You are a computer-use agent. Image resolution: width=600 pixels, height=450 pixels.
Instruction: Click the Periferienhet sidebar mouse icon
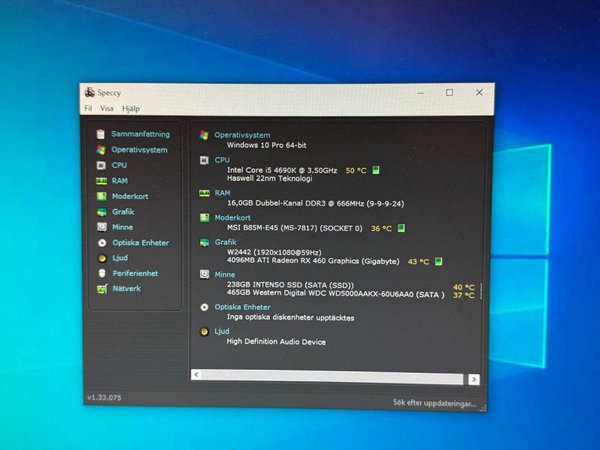tap(102, 273)
